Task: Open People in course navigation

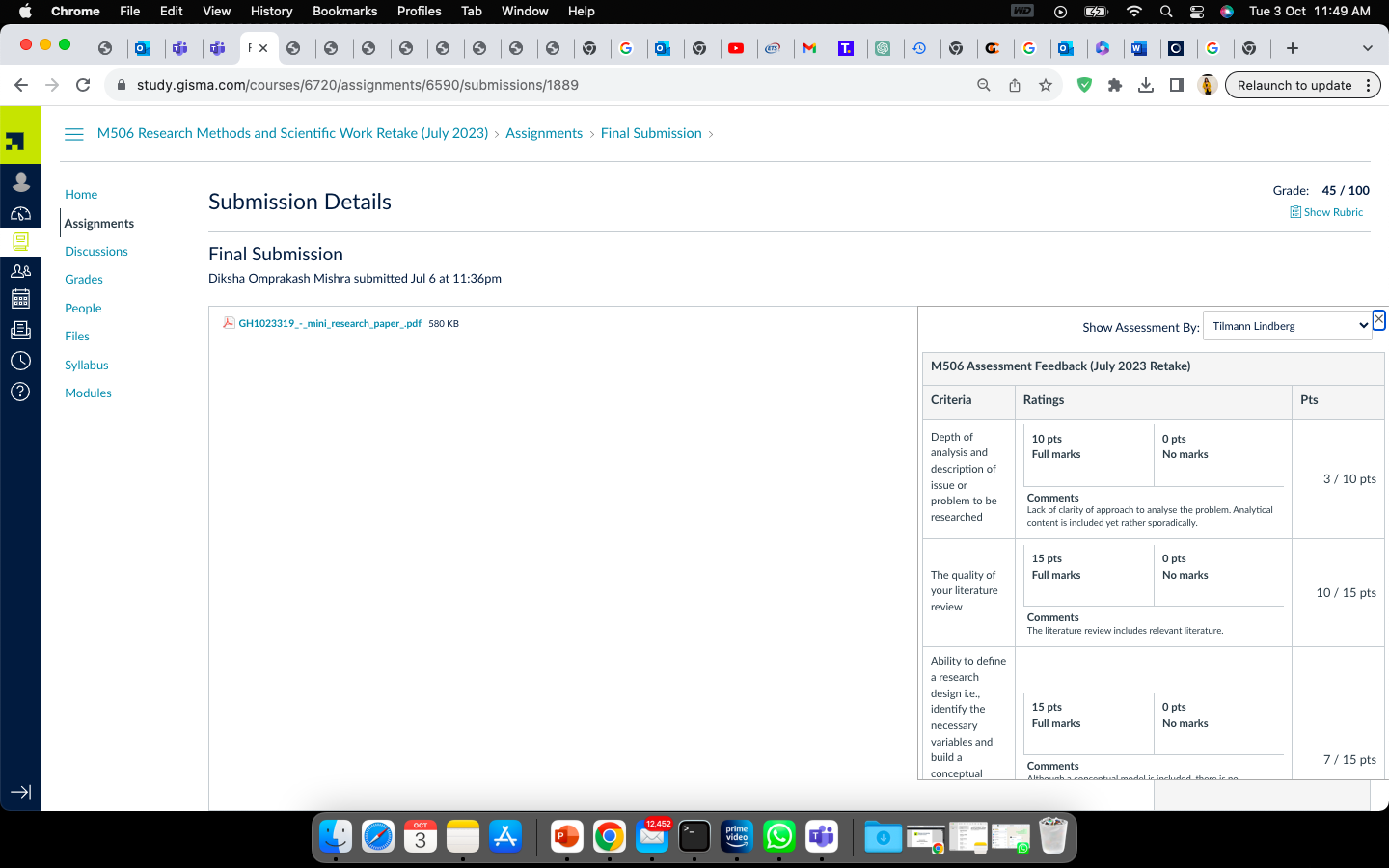Action: click(x=83, y=309)
